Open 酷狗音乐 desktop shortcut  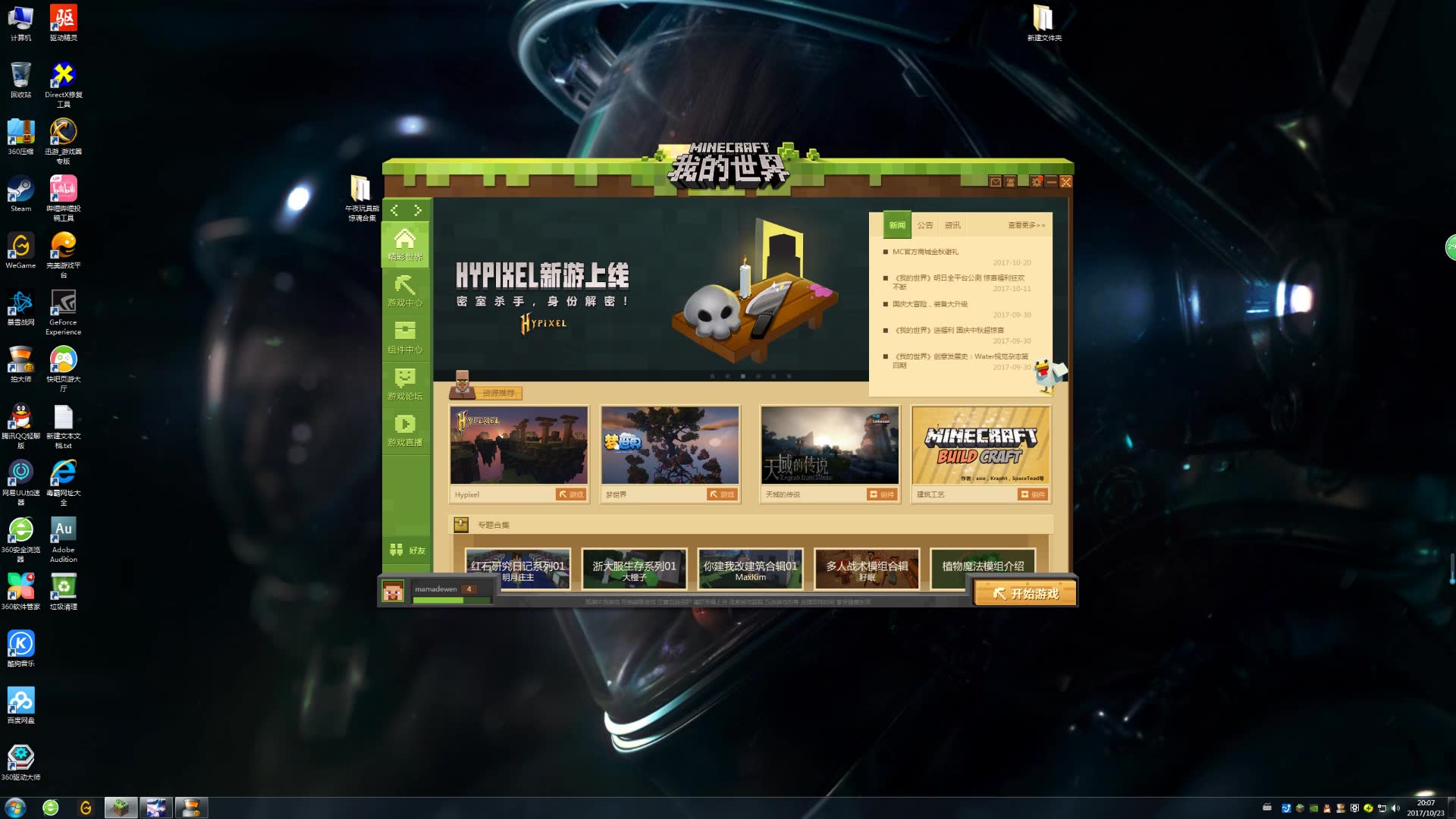[x=20, y=649]
